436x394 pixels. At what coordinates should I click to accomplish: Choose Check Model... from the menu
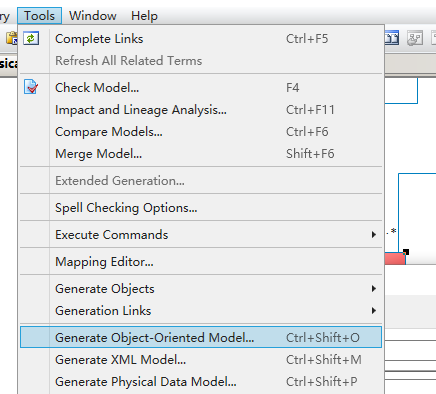coord(201,88)
